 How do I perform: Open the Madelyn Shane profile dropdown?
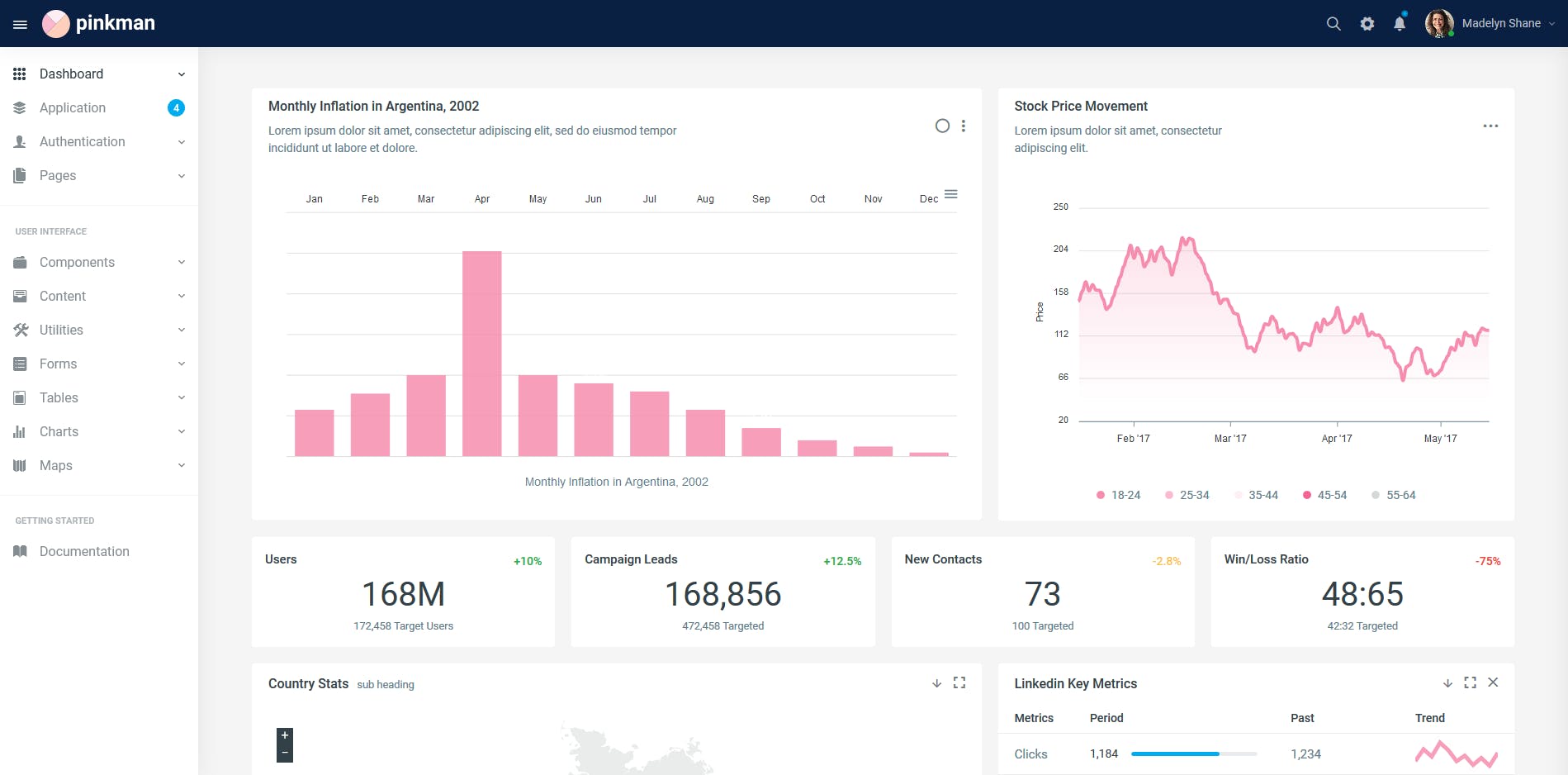coord(1491,23)
